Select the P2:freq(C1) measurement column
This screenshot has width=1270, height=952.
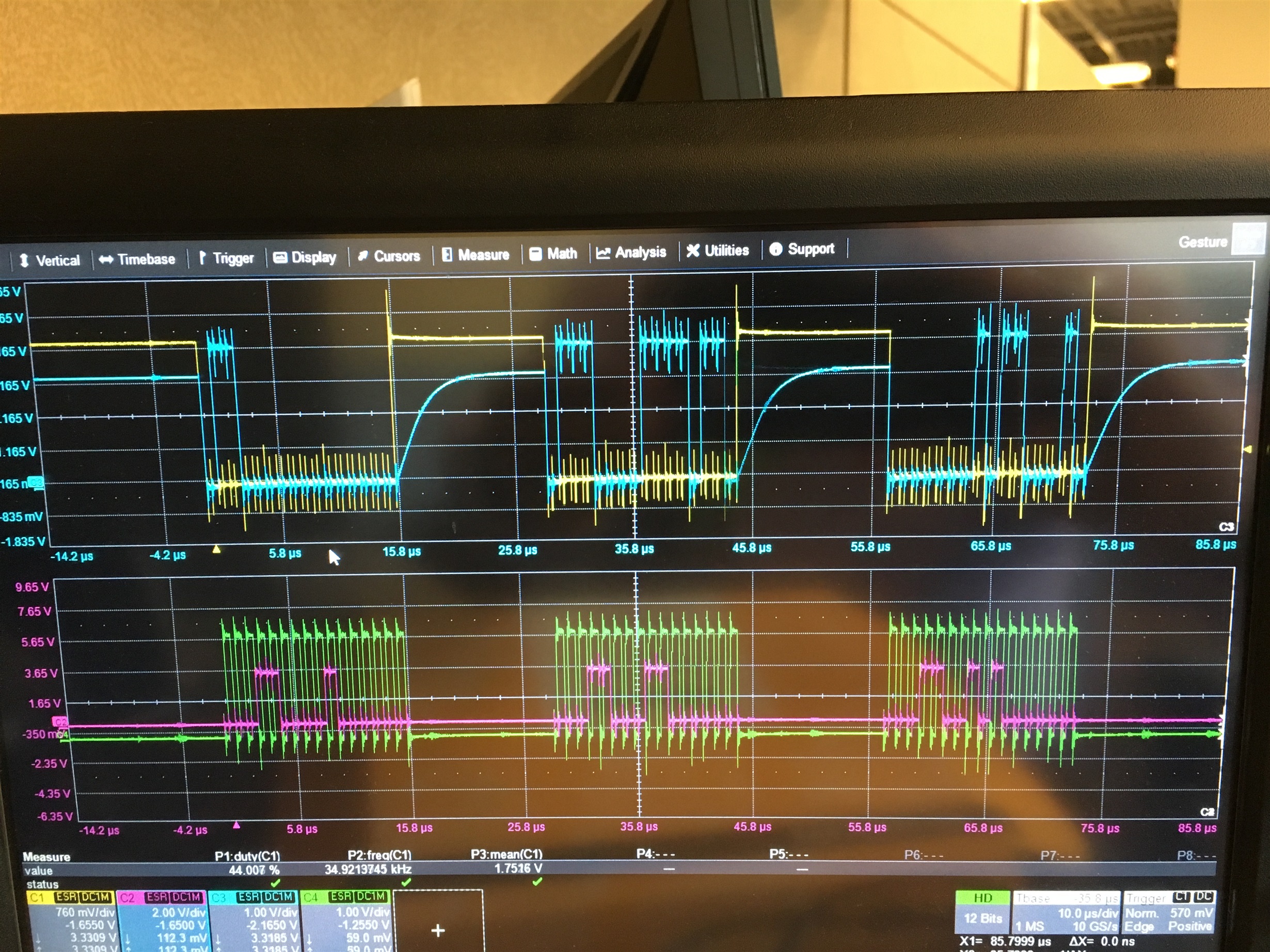(x=379, y=855)
